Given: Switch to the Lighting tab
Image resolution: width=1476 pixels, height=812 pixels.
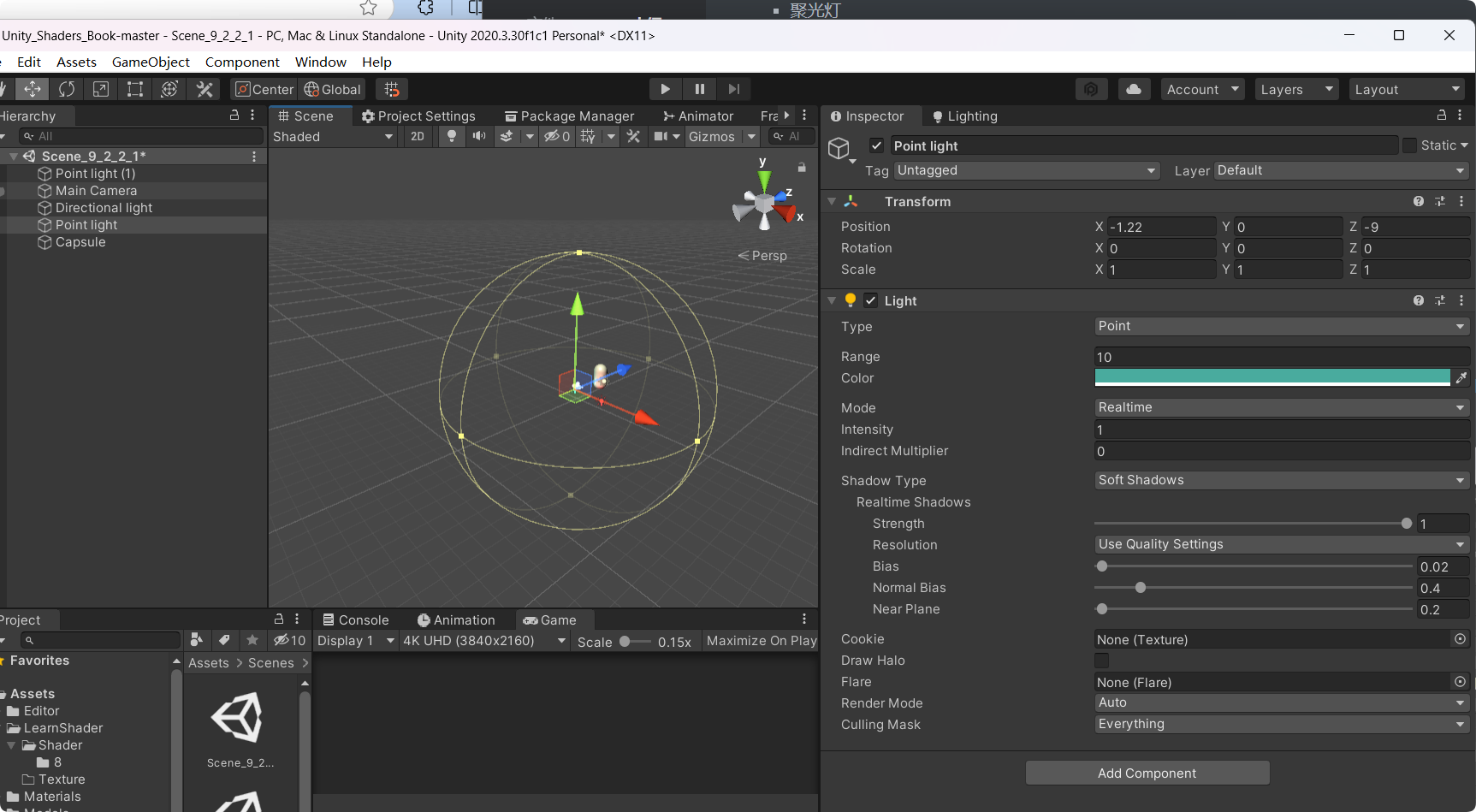Looking at the screenshot, I should click(964, 116).
